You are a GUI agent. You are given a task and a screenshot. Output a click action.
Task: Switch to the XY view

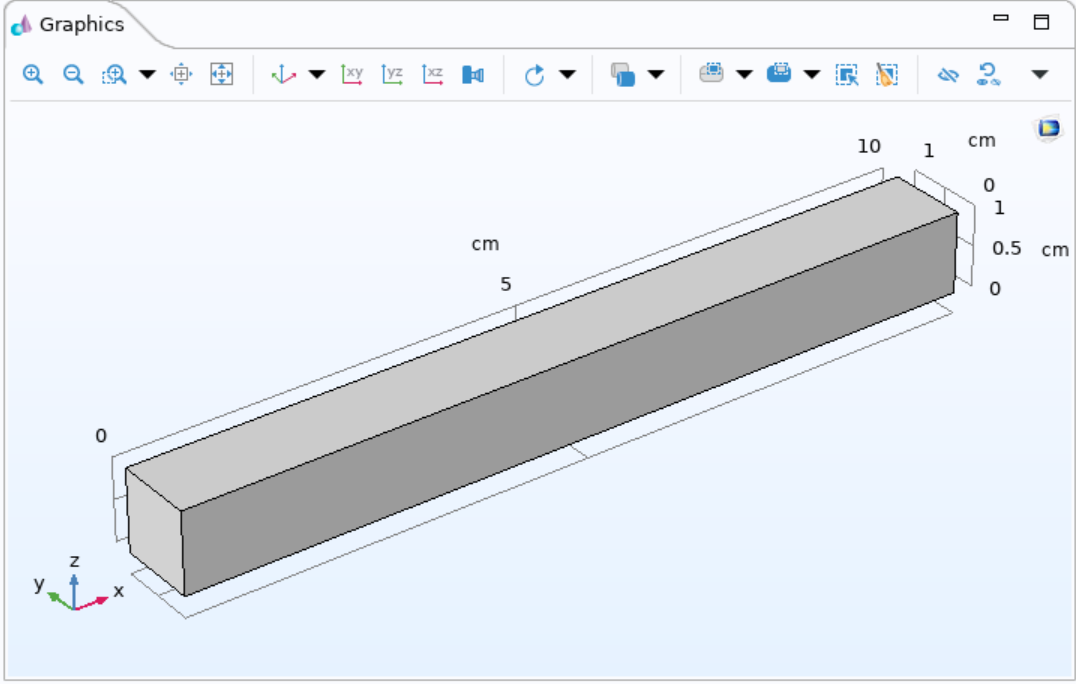(x=352, y=74)
